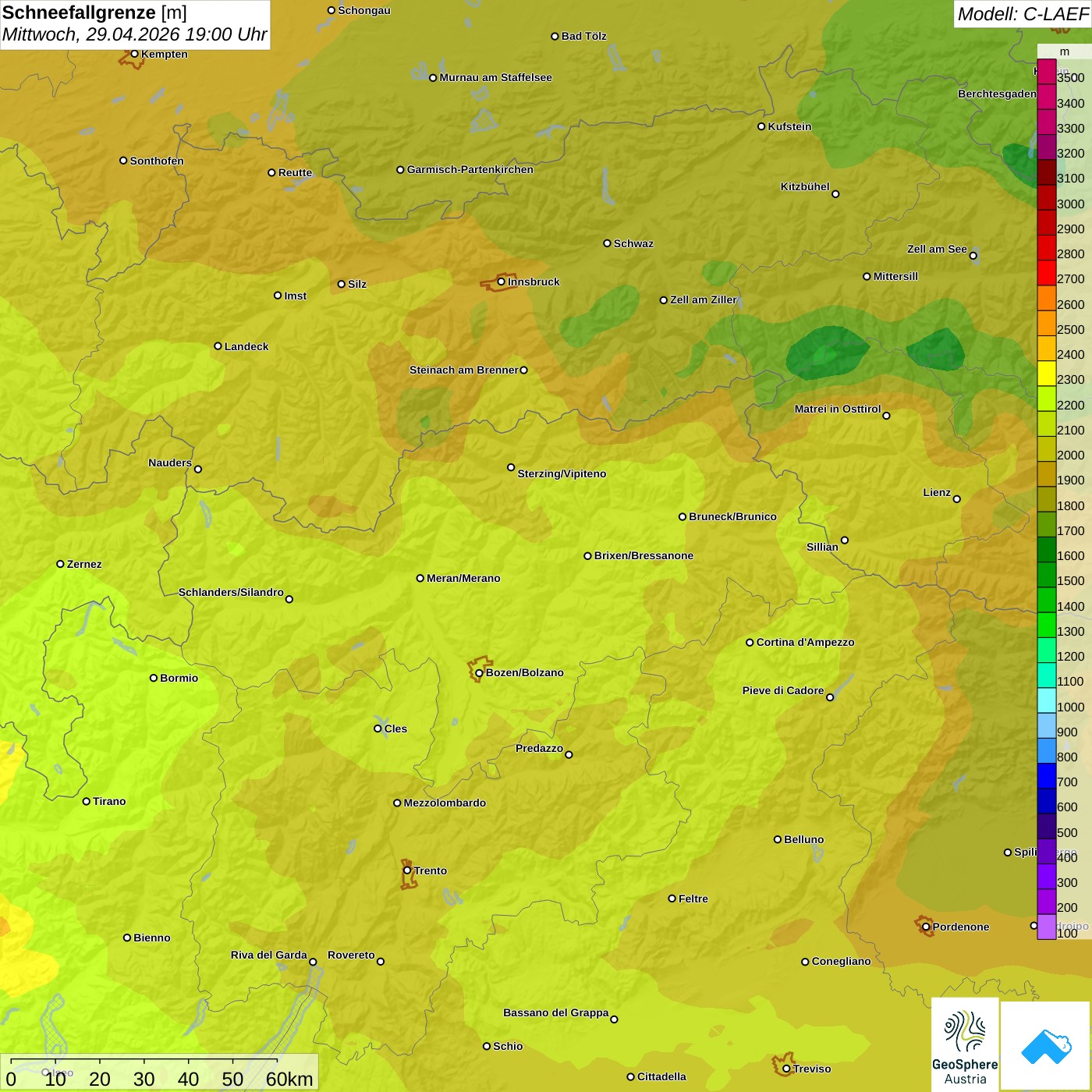The width and height of the screenshot is (1092, 1092).
Task: Click the Rovereto label
Action: (x=351, y=955)
